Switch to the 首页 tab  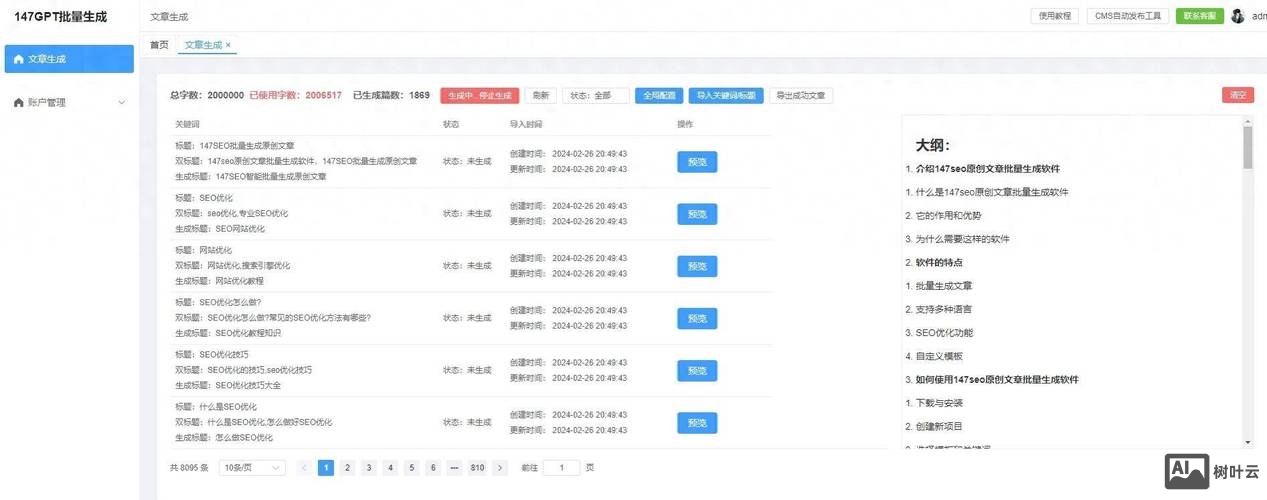[159, 45]
